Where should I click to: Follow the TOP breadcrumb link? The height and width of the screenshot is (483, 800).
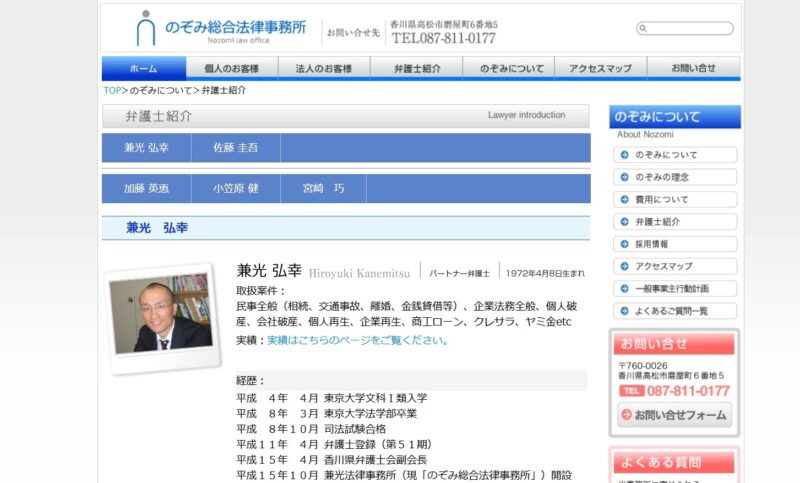[x=112, y=90]
